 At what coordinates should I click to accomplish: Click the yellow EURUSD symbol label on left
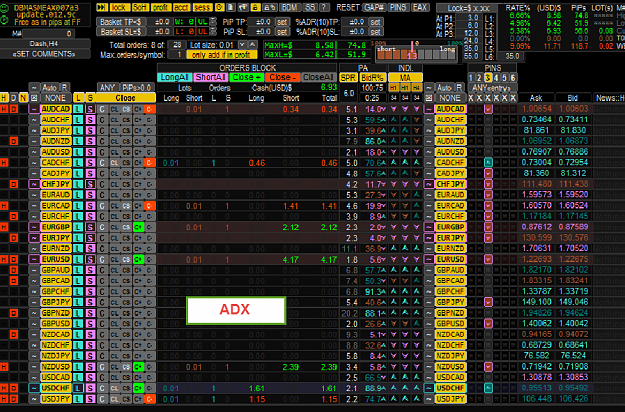55,259
